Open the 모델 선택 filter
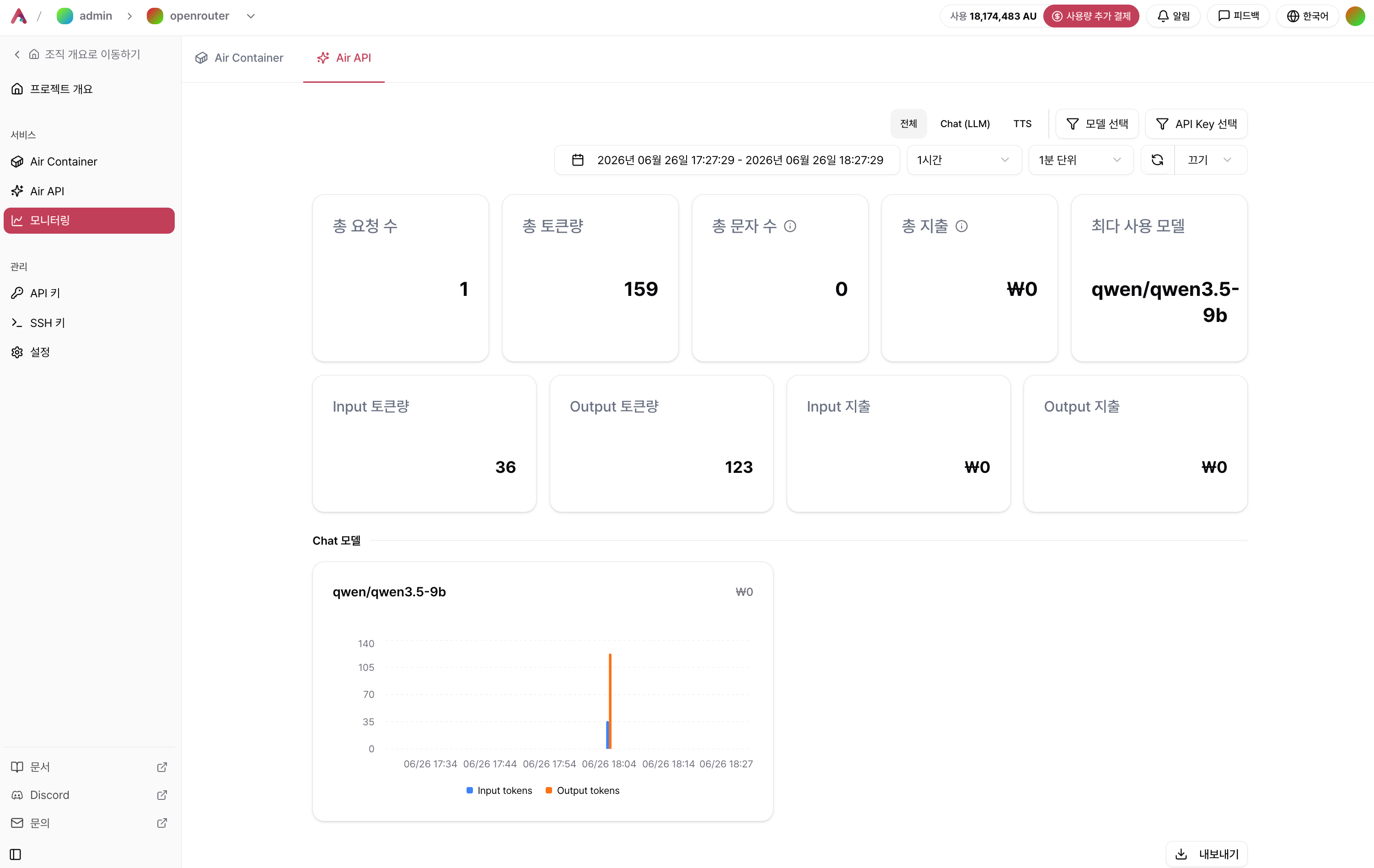Viewport: 1374px width, 868px height. 1097,124
